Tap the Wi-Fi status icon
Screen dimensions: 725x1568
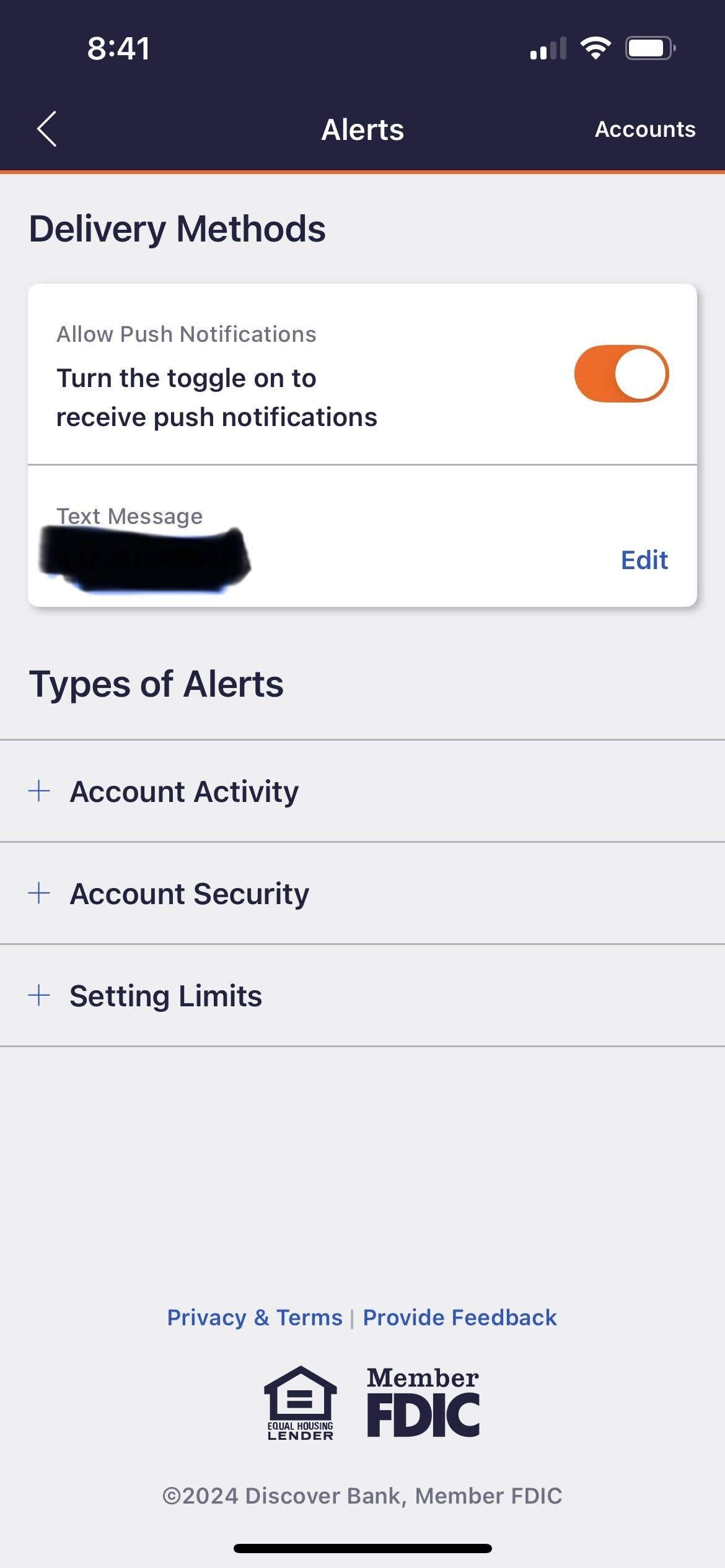click(x=595, y=48)
